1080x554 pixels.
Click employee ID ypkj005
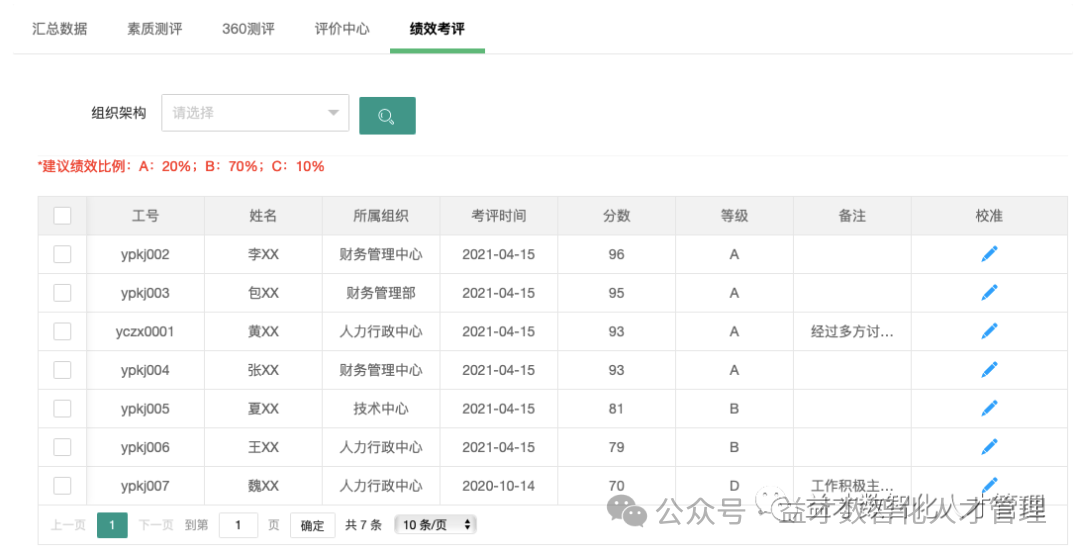[145, 409]
